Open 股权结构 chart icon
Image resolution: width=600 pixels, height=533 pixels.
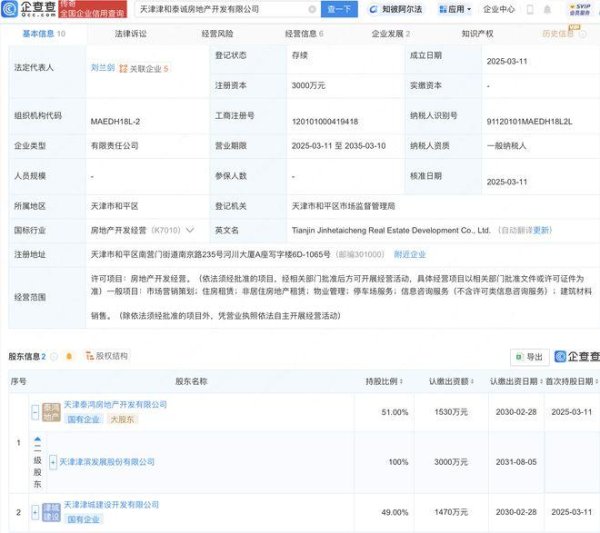point(90,356)
